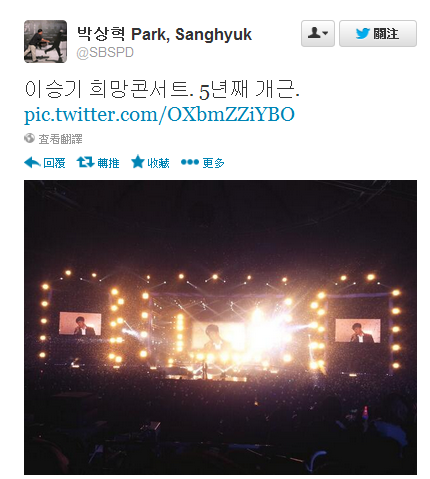
Task: Enlarge the concert stage photo
Action: pos(220,327)
